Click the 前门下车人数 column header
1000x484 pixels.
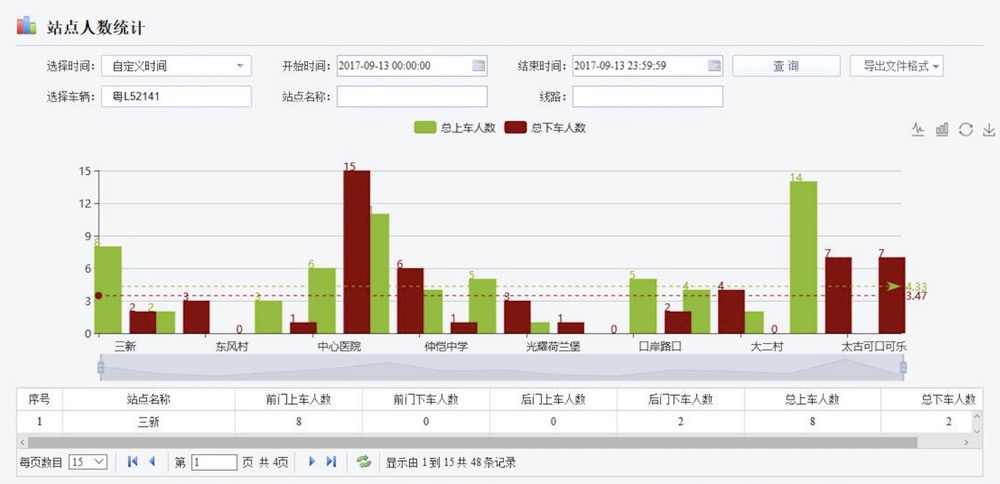[x=426, y=399]
